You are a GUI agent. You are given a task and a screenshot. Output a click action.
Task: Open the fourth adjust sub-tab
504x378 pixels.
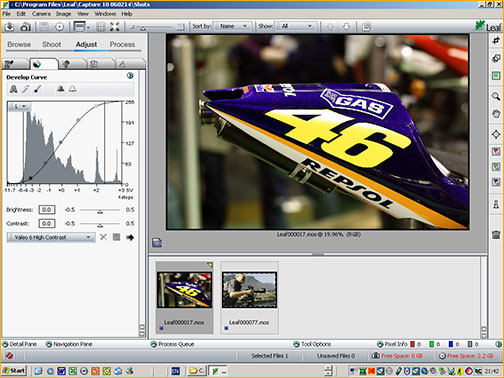point(100,64)
